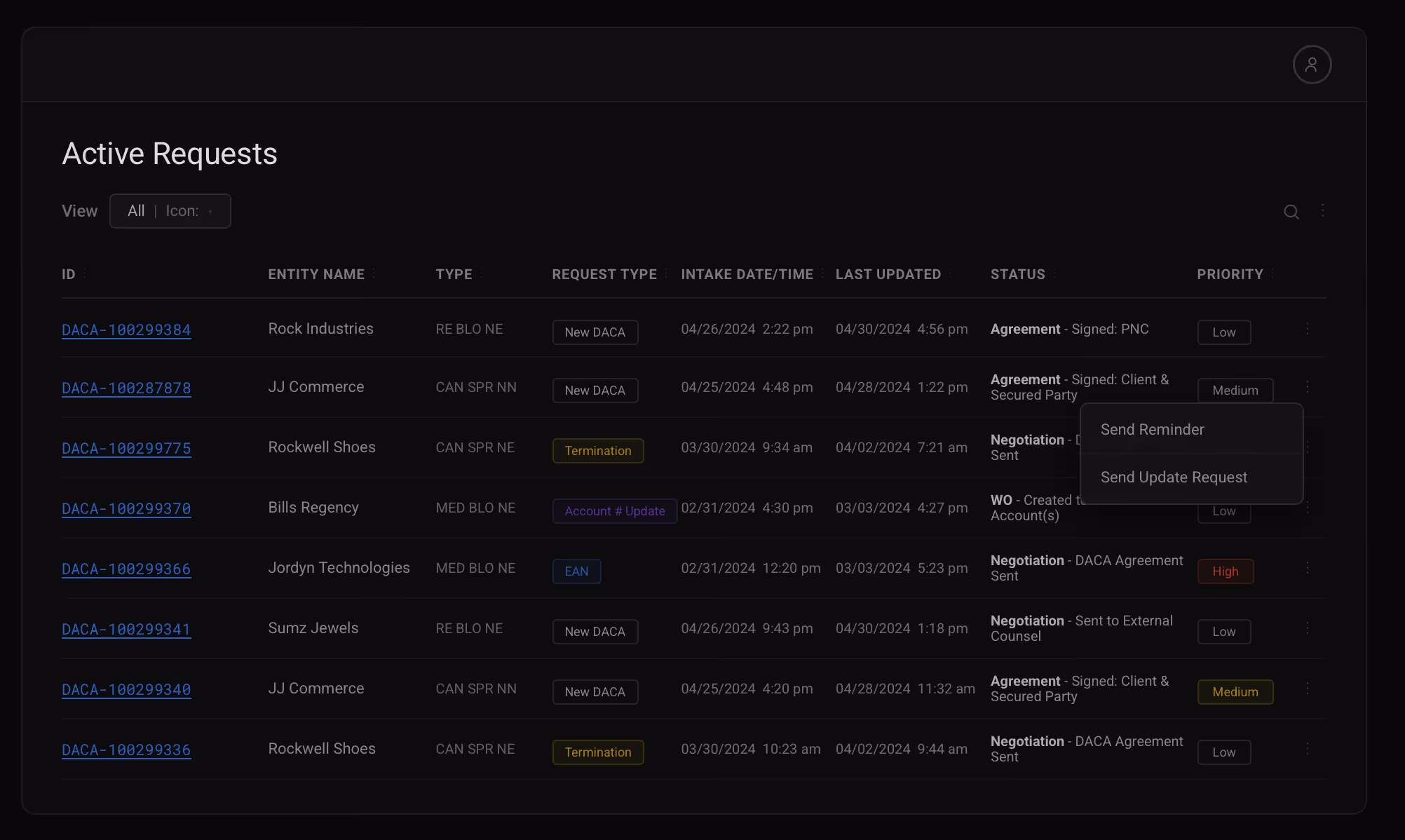Click intake date 04/26/2024 2:22 pm
Screen dimensions: 1405x840
click(x=747, y=329)
